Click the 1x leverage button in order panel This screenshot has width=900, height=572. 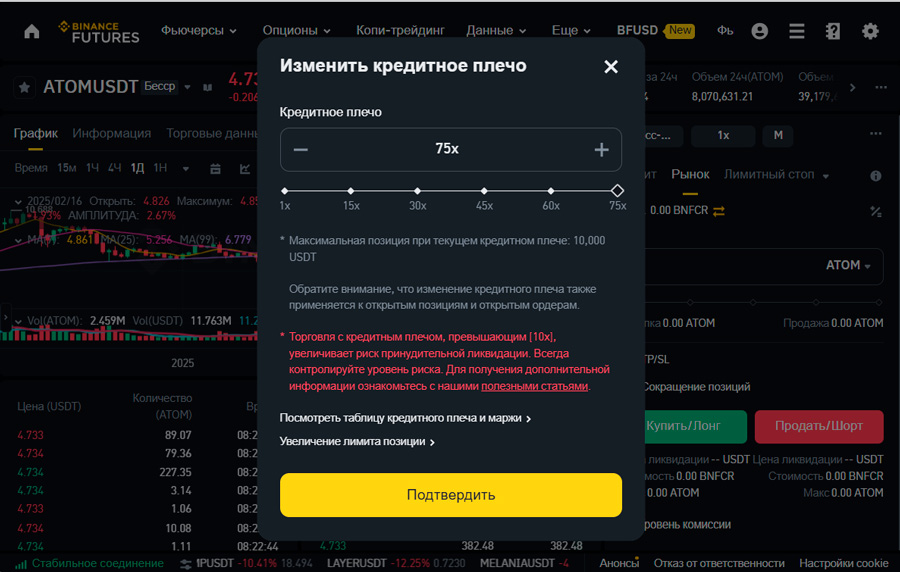(723, 136)
